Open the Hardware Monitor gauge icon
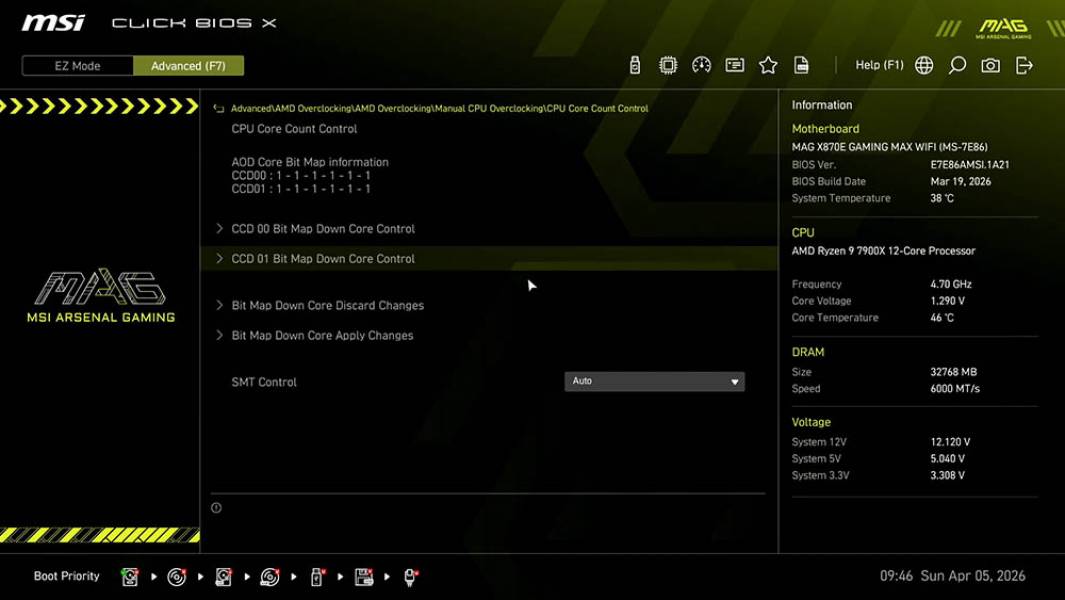1065x600 pixels. pyautogui.click(x=701, y=65)
